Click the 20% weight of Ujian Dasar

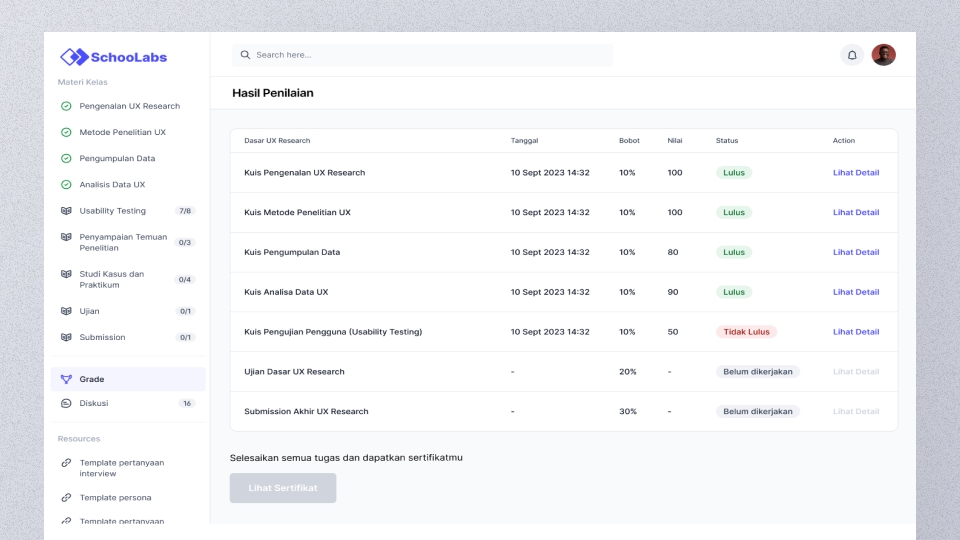628,372
